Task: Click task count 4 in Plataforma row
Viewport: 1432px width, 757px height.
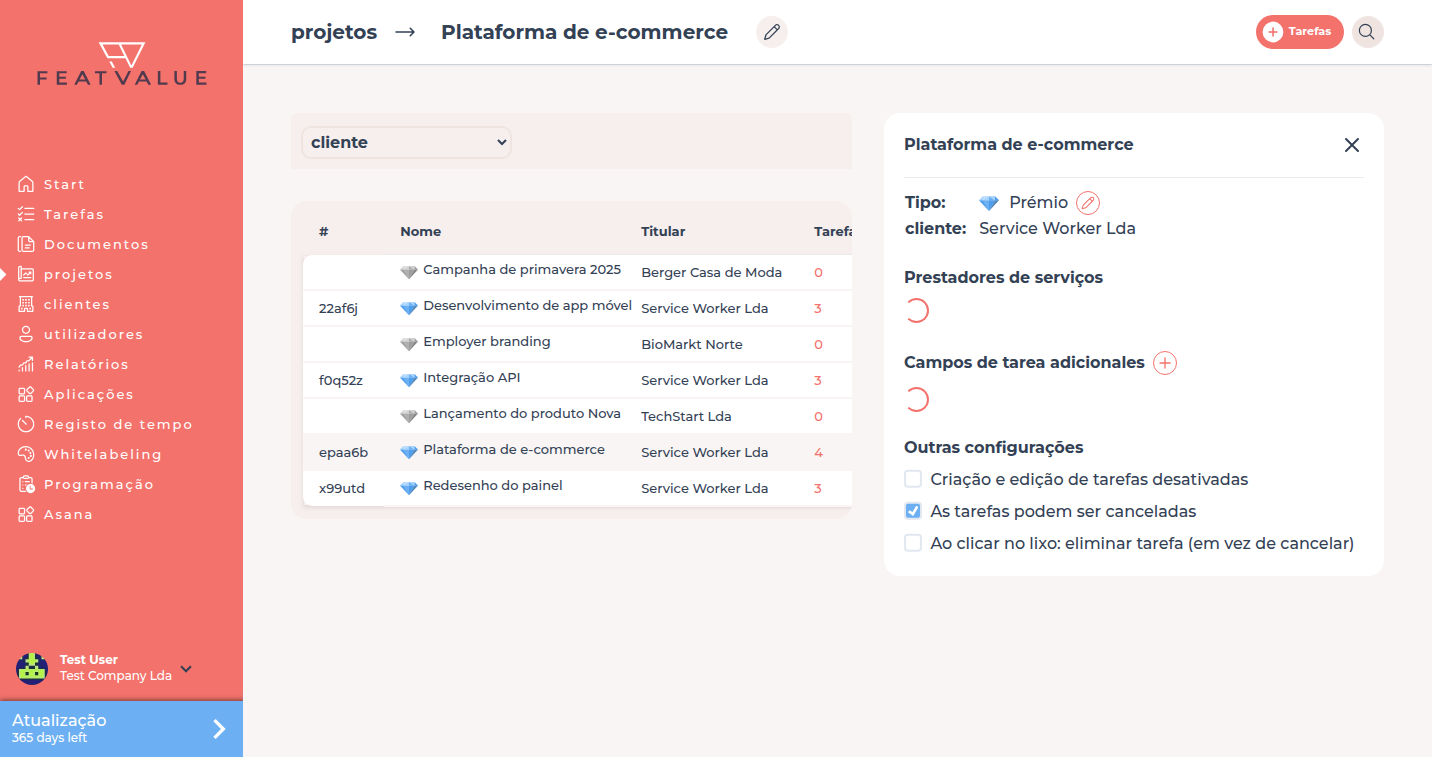Action: click(818, 453)
